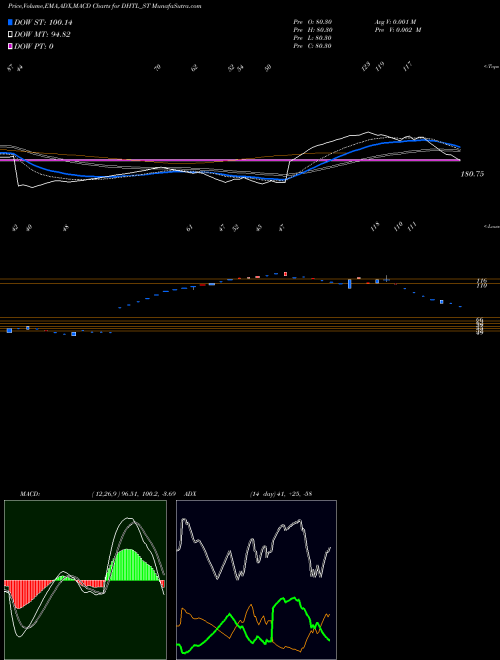Click the 180.75 price label
The image size is (500, 660).
[x=472, y=174]
